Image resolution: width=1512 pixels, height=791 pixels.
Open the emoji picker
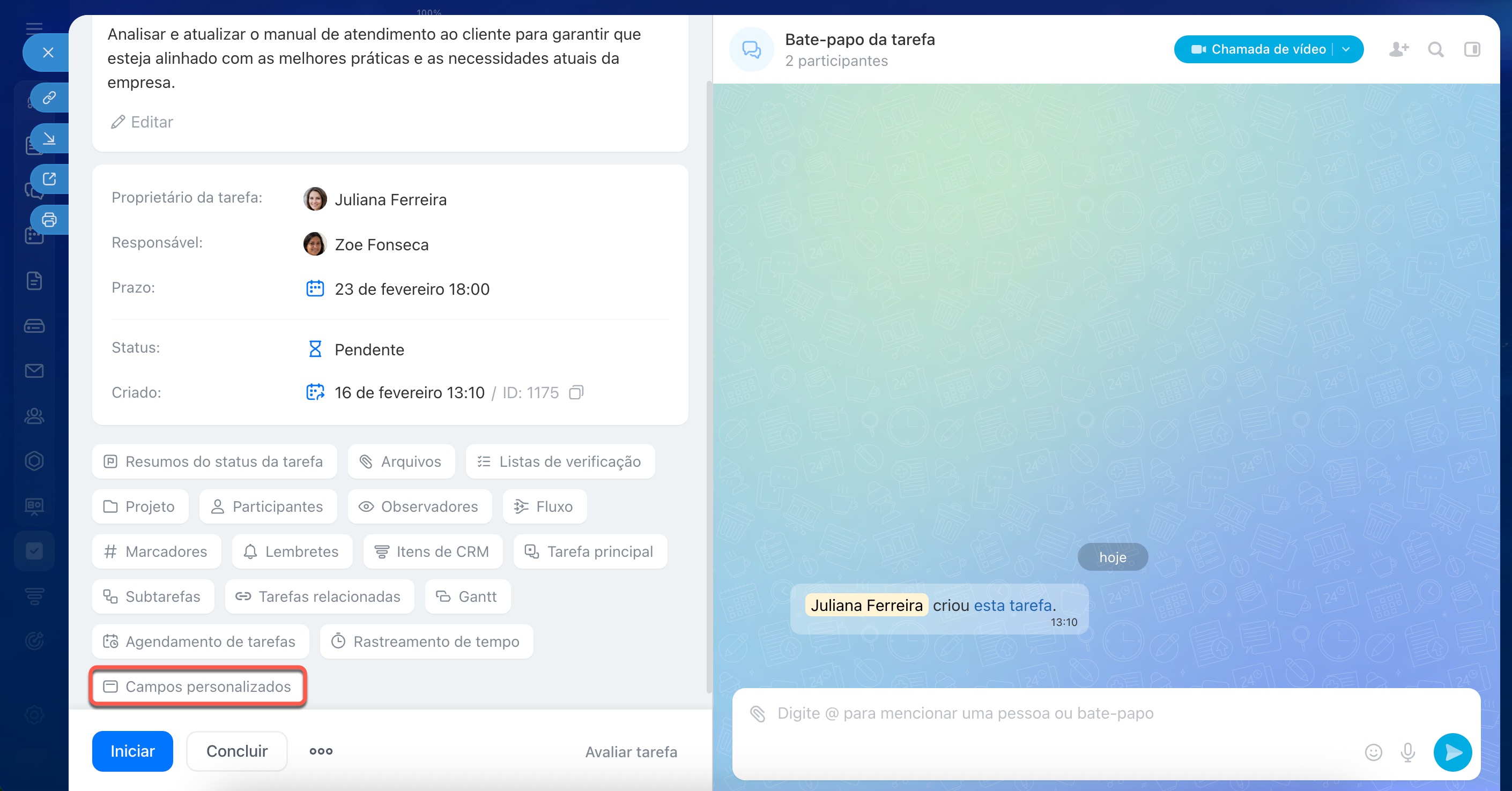[x=1374, y=752]
